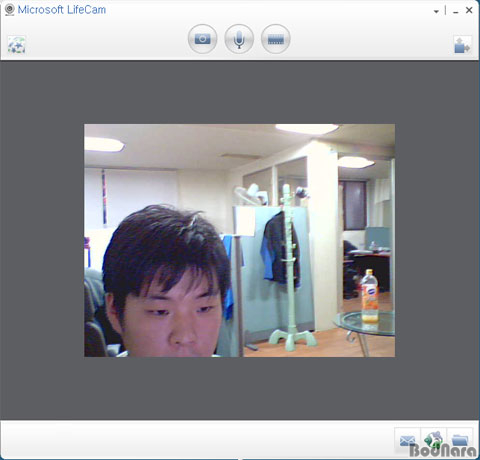480x460 pixels.
Task: Click the green Windows Live share icon
Action: [x=434, y=440]
